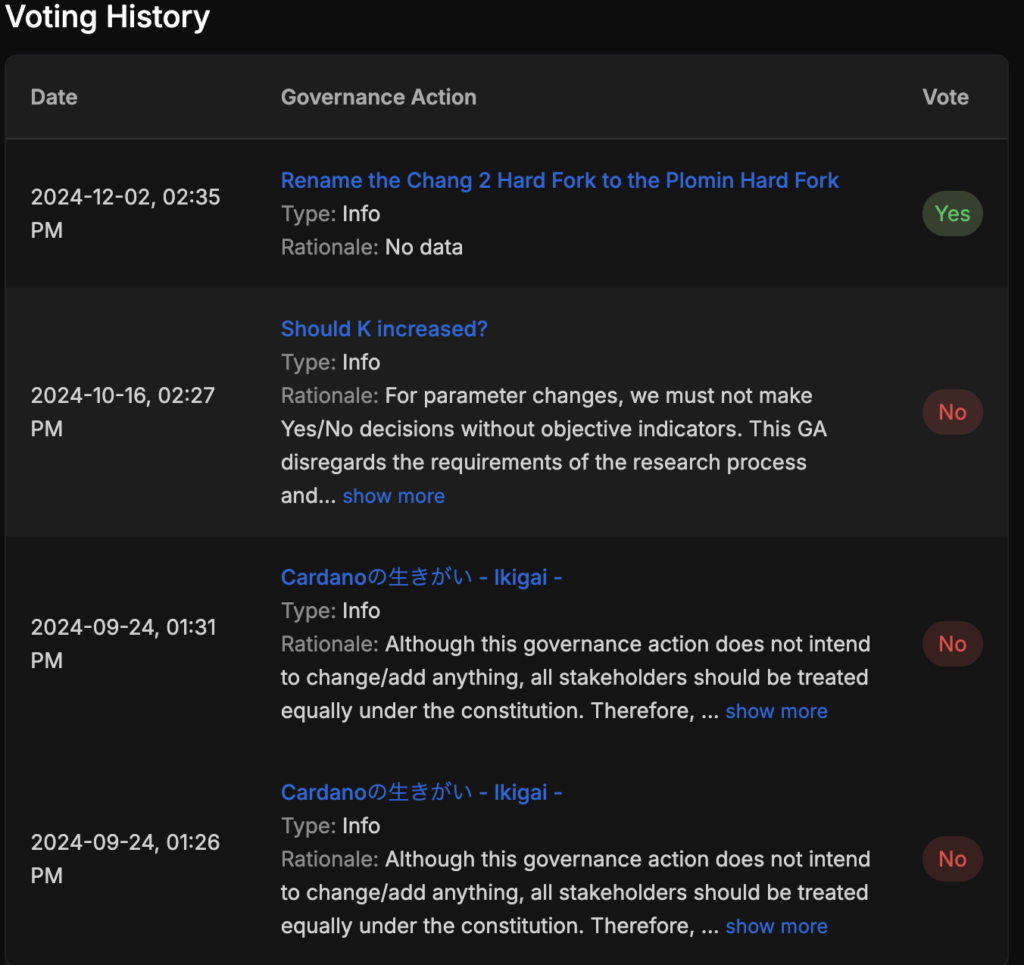
Task: Select the No badge on the 01:26 PM row
Action: 952,859
